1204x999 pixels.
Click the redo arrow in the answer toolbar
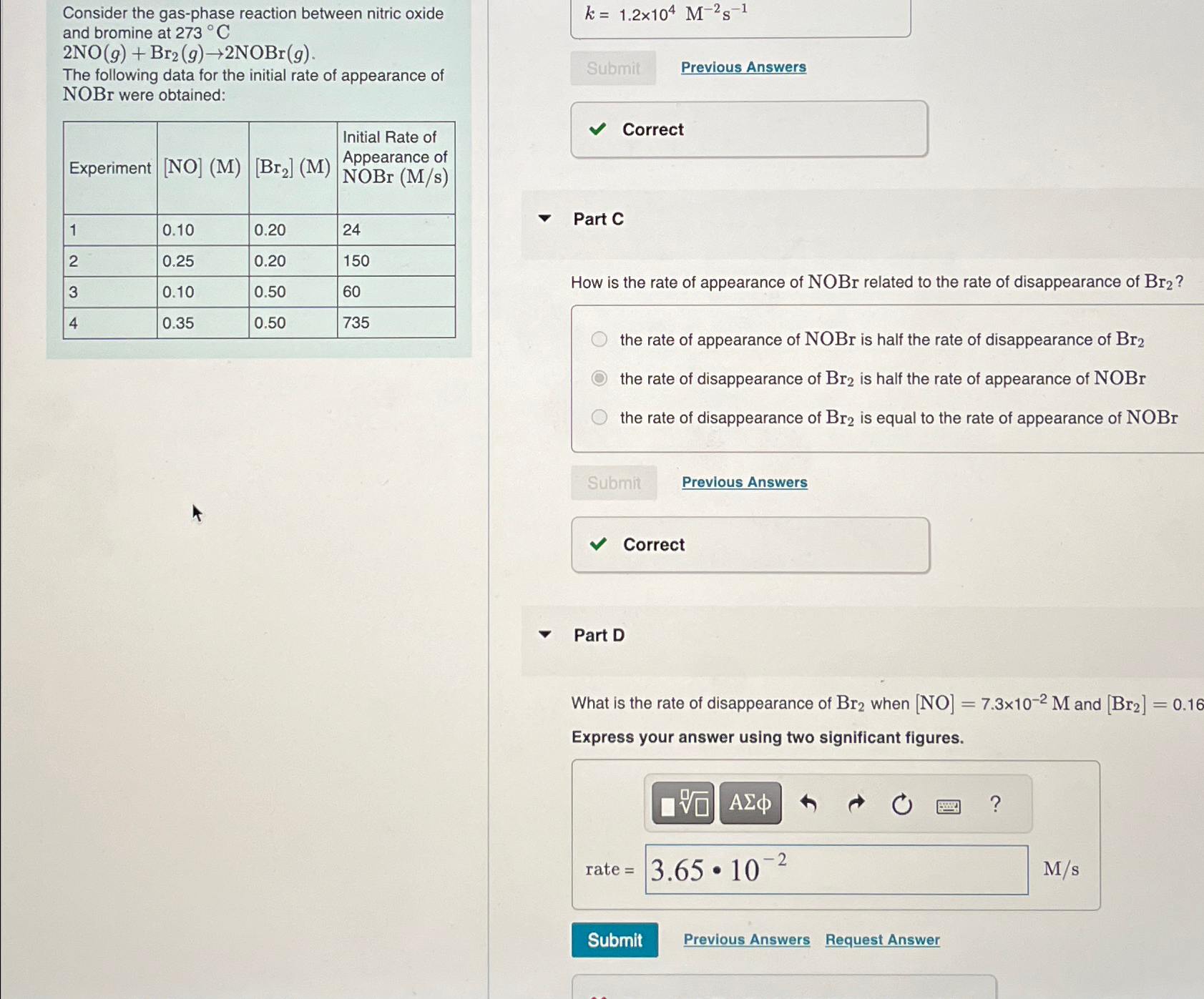pyautogui.click(x=856, y=804)
